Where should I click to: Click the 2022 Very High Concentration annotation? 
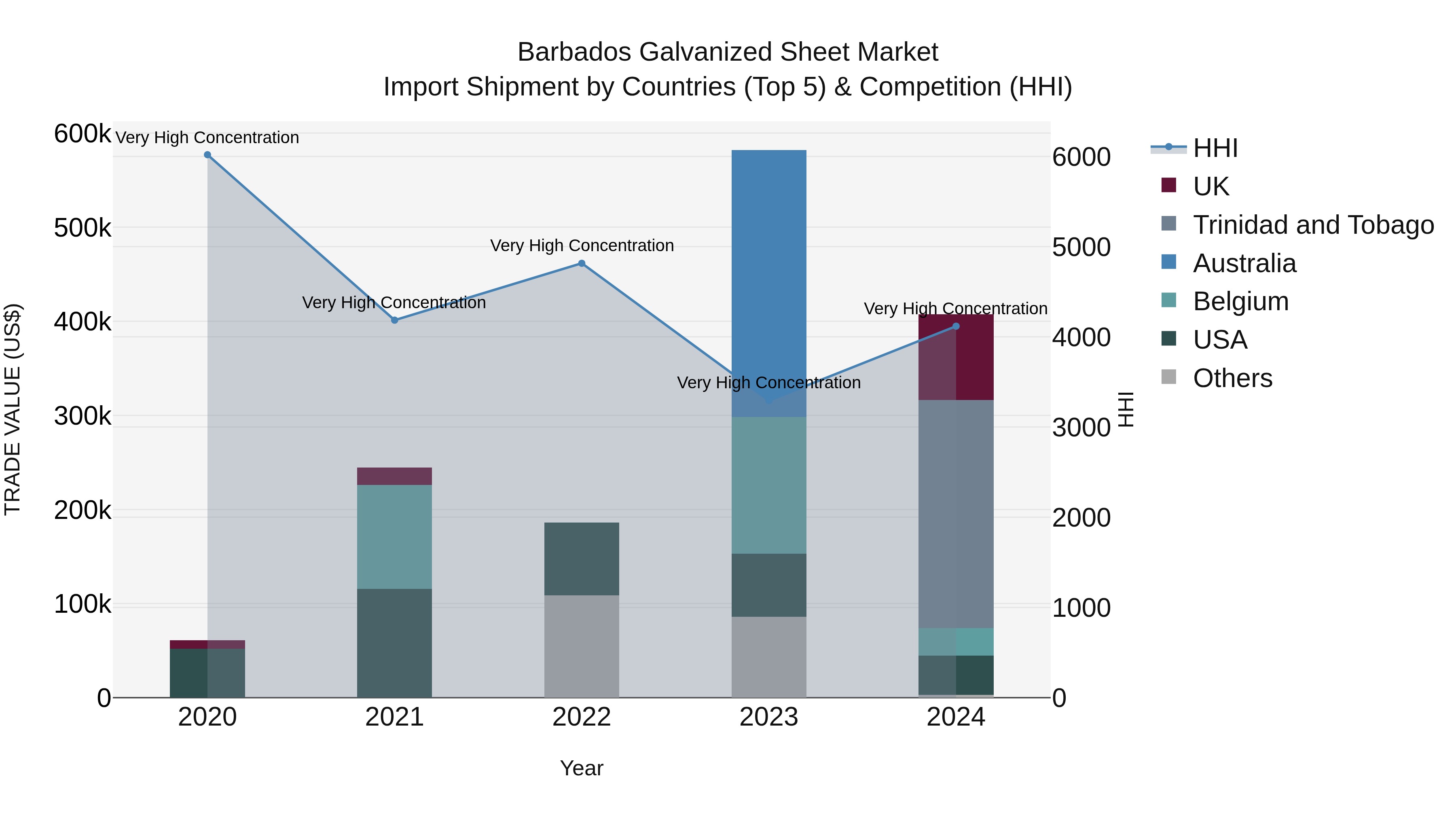click(582, 245)
